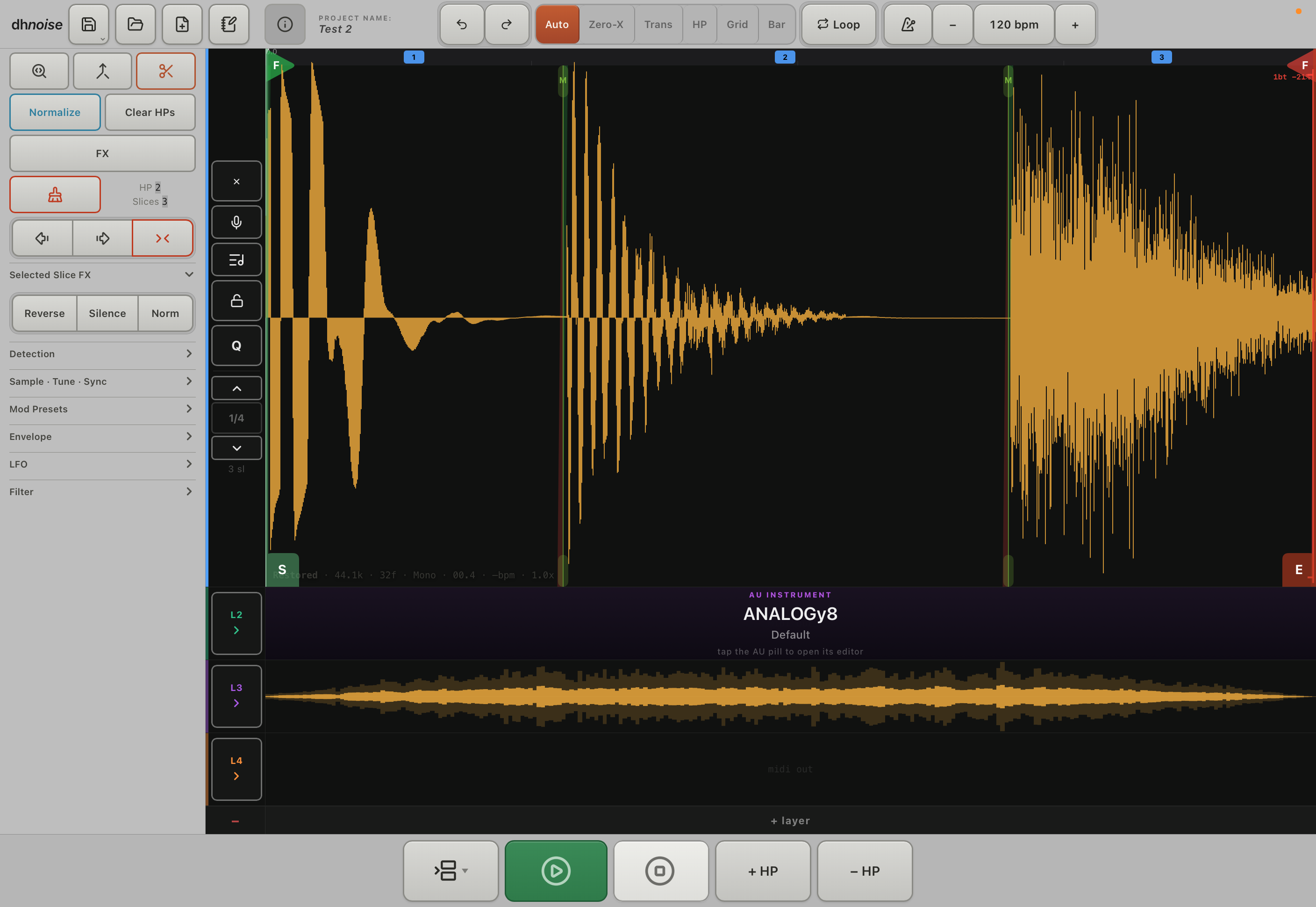Expand the Selected Slice FX section
Viewport: 1316px width, 907px height.
[x=102, y=274]
